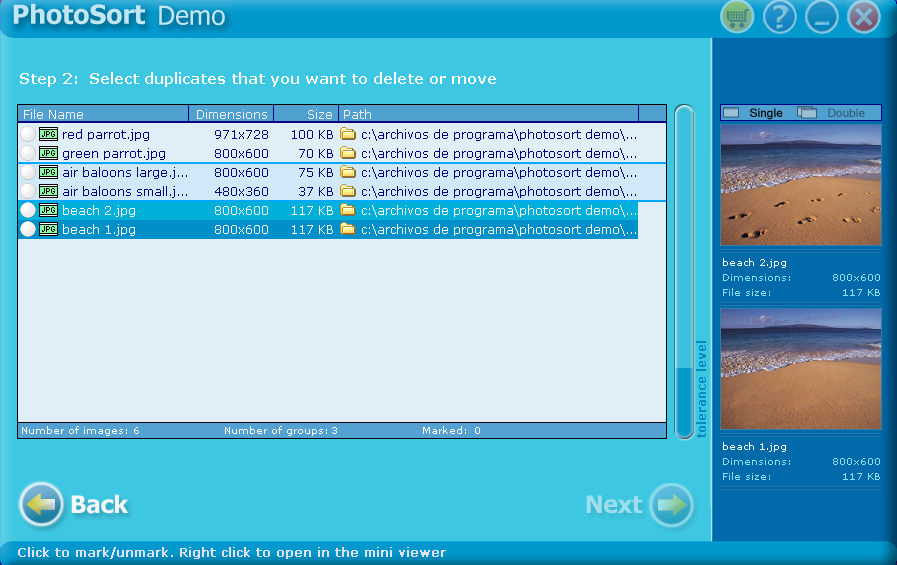897x565 pixels.
Task: Sort by Path column header
Action: coord(489,114)
